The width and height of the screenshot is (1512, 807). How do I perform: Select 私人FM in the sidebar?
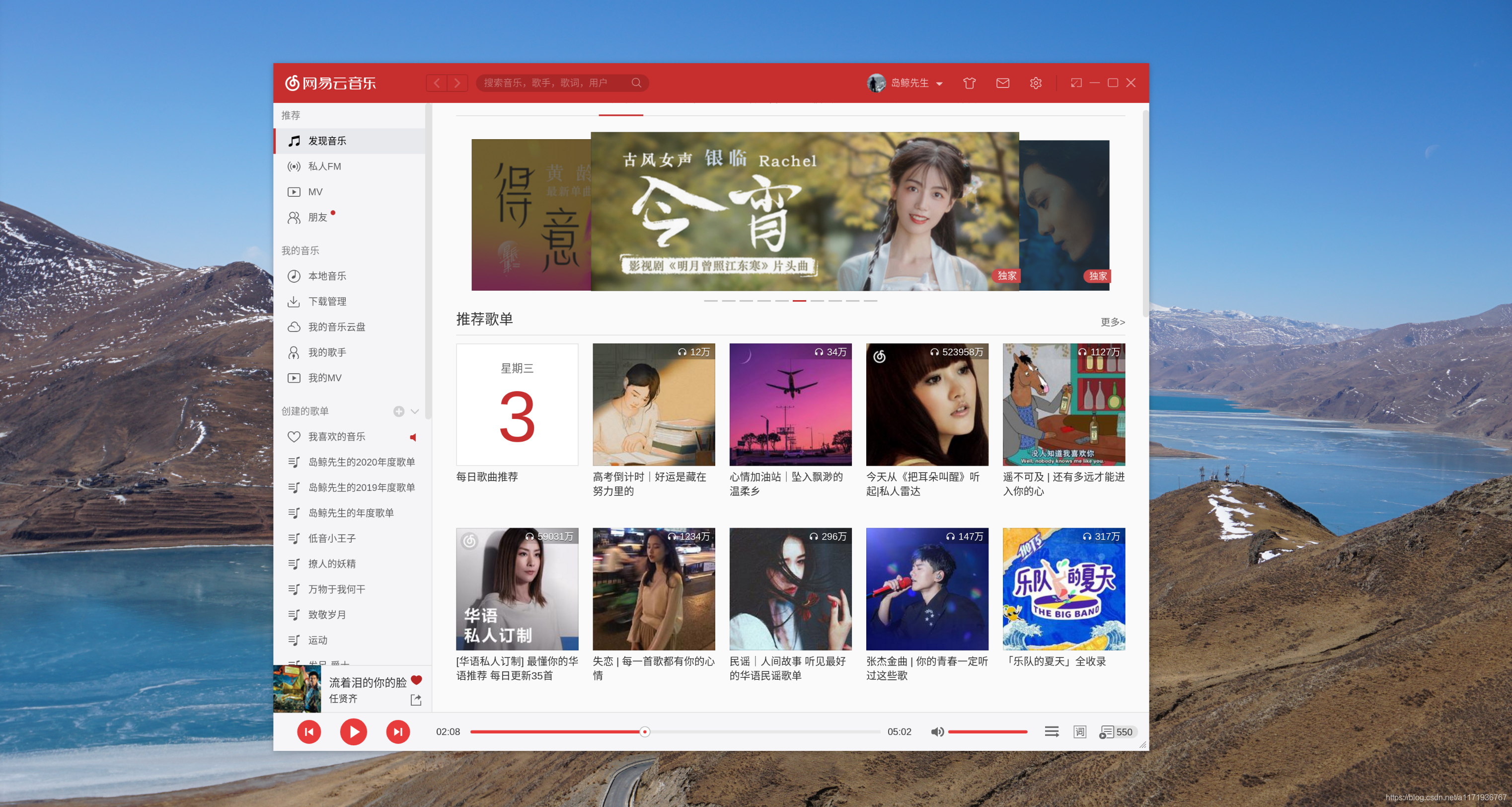[x=324, y=166]
